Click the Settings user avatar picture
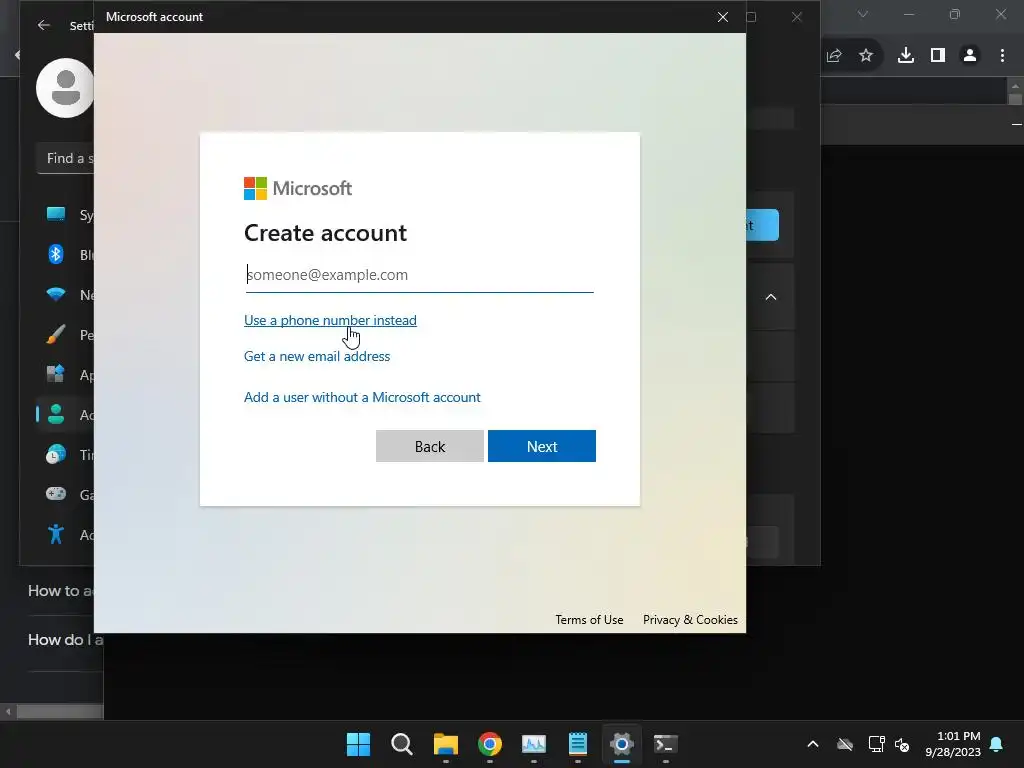This screenshot has height=768, width=1024. 65,88
